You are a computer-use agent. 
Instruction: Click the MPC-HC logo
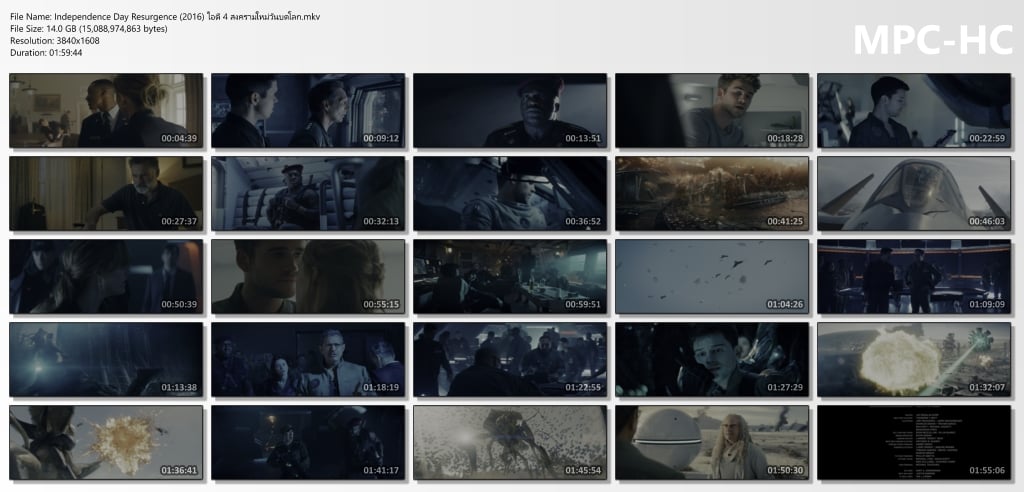(x=932, y=39)
